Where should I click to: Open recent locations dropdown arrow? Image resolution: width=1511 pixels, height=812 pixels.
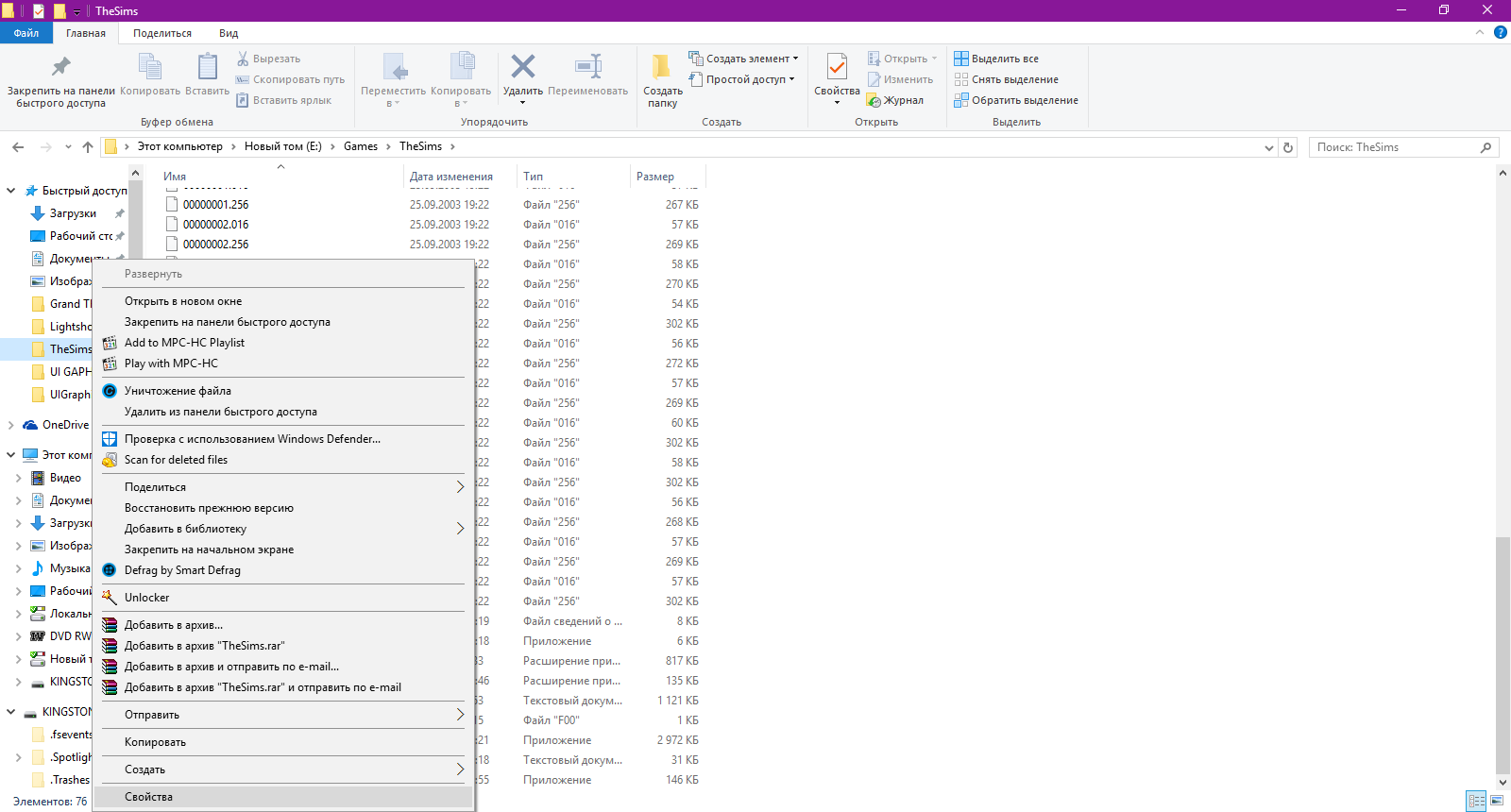(x=68, y=147)
